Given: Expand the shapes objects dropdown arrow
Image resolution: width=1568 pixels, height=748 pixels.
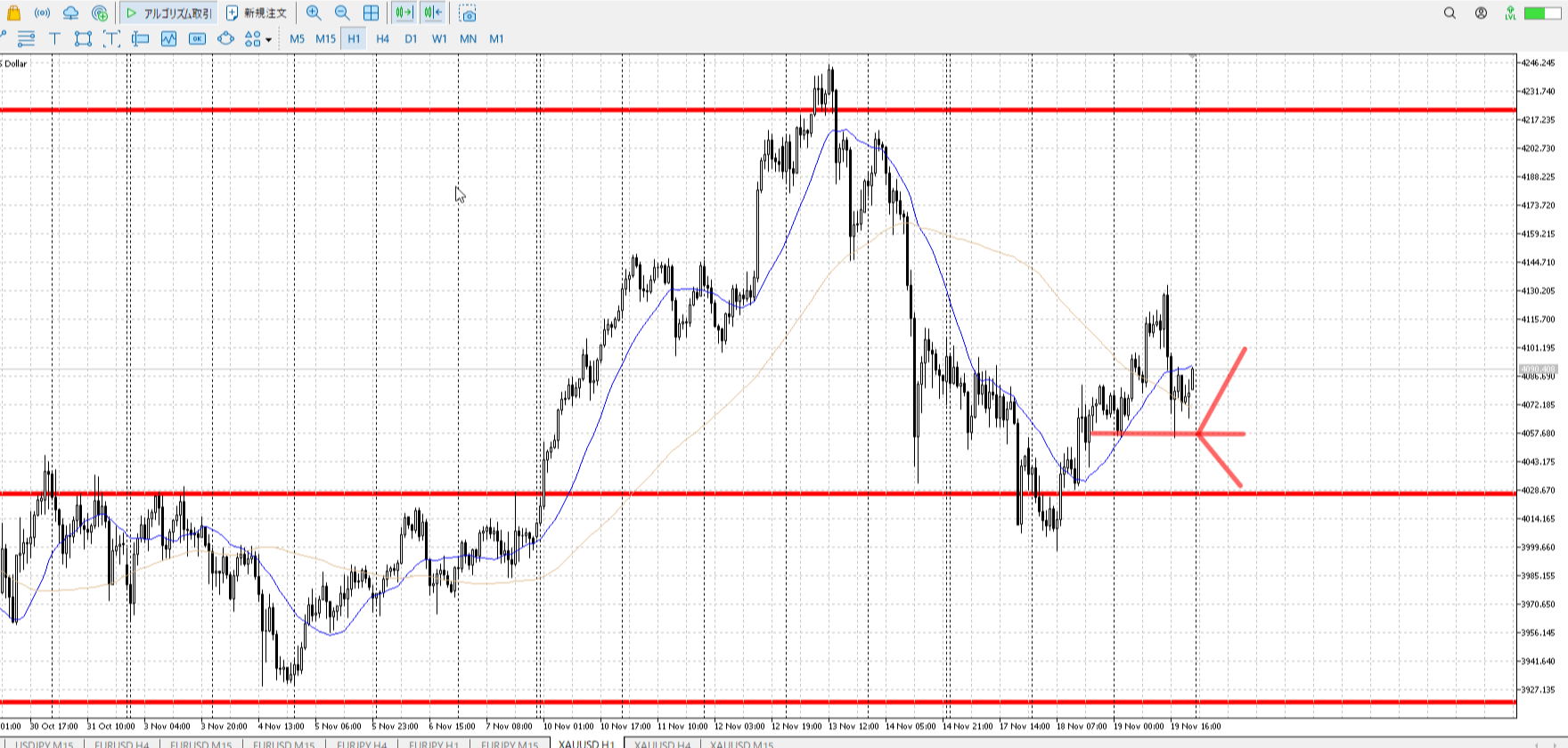Looking at the screenshot, I should tap(268, 39).
